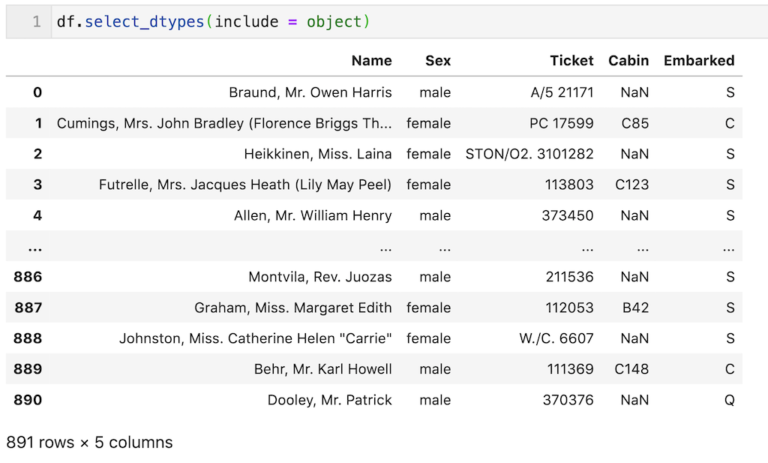Viewport: 768px width, 463px height.
Task: Click the select_dtypes method text
Action: tap(144, 22)
